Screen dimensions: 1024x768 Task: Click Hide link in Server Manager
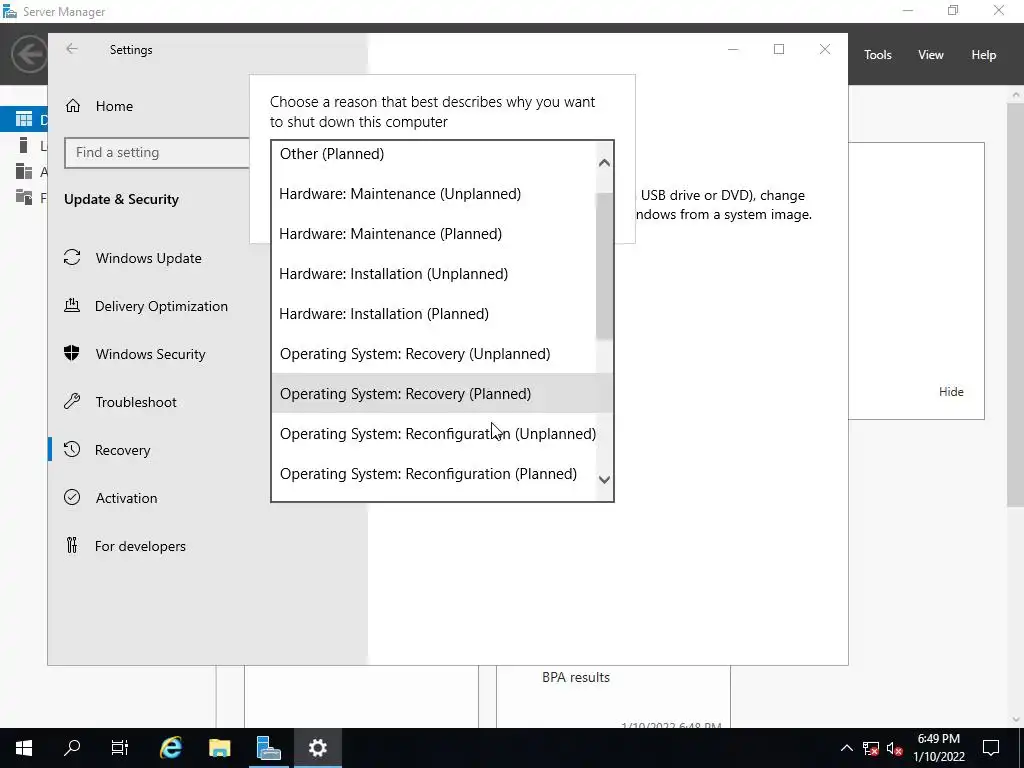[x=951, y=392]
